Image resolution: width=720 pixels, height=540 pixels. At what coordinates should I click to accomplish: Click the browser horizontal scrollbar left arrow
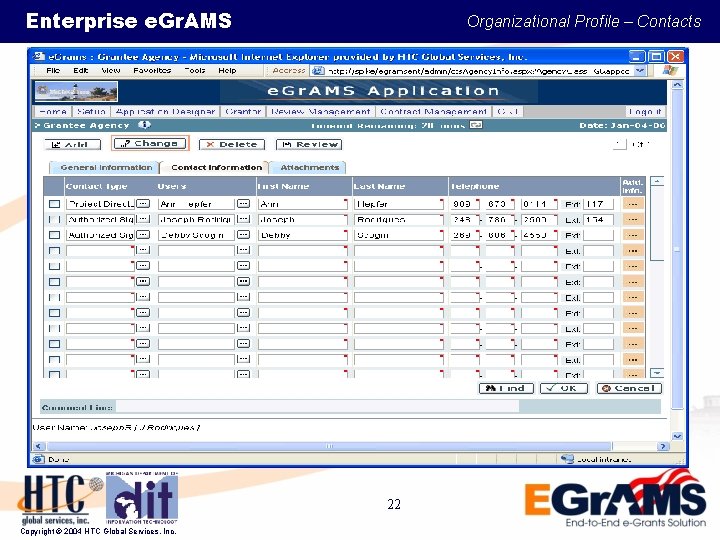39,446
